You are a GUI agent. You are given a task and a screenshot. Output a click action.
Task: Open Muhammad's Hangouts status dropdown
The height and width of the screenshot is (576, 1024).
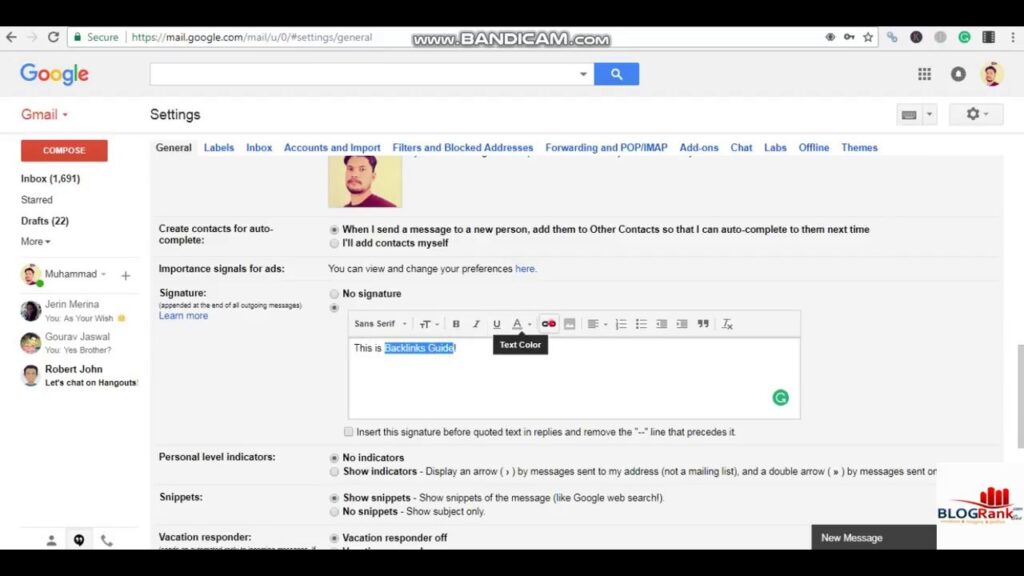coord(104,274)
